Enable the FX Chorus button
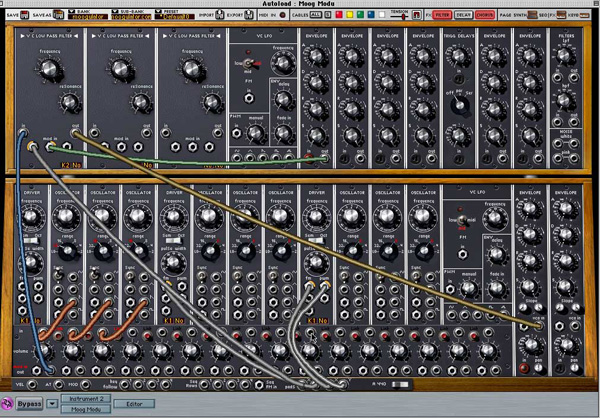 tap(485, 15)
